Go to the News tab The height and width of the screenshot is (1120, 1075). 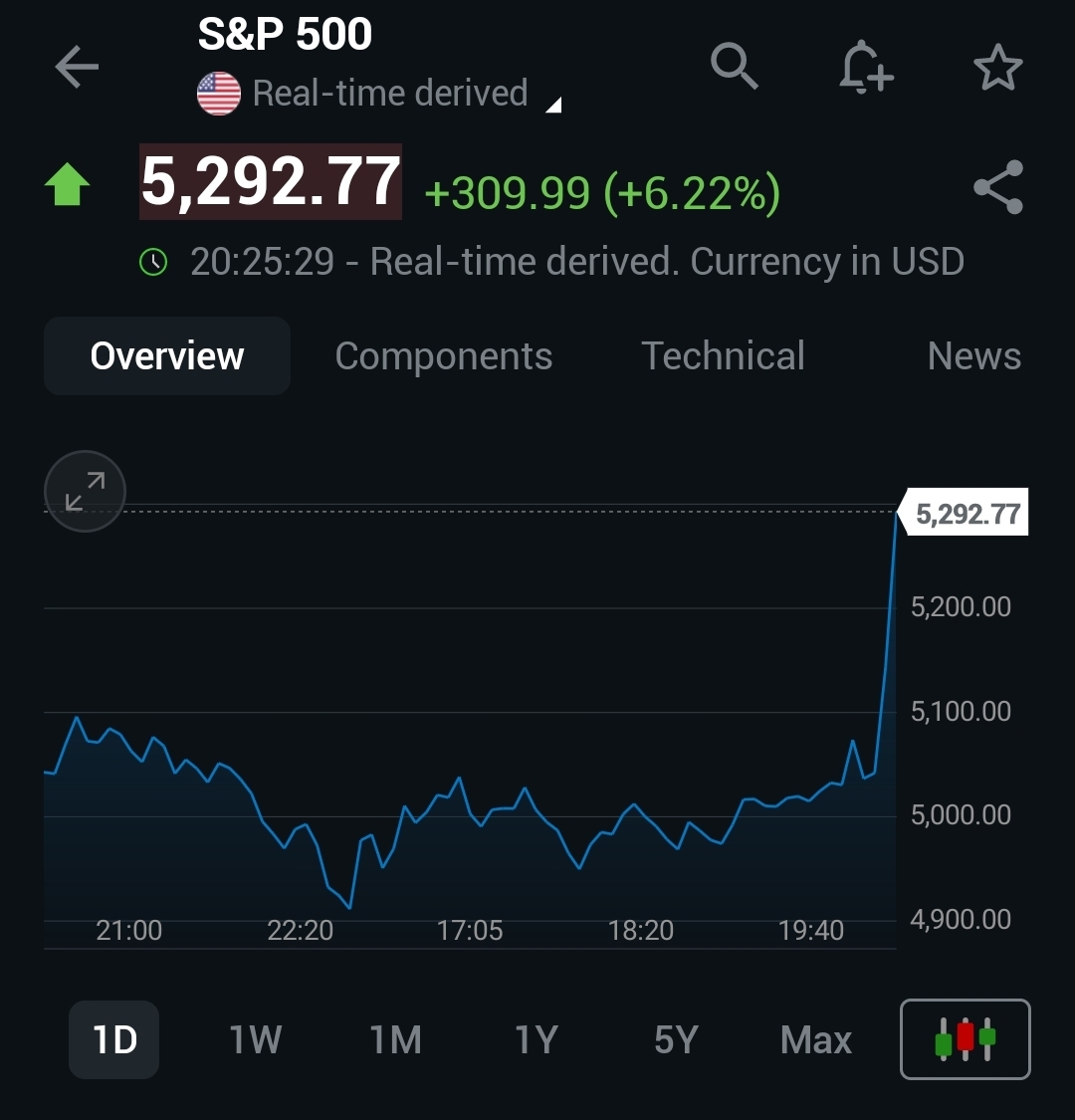(x=973, y=356)
